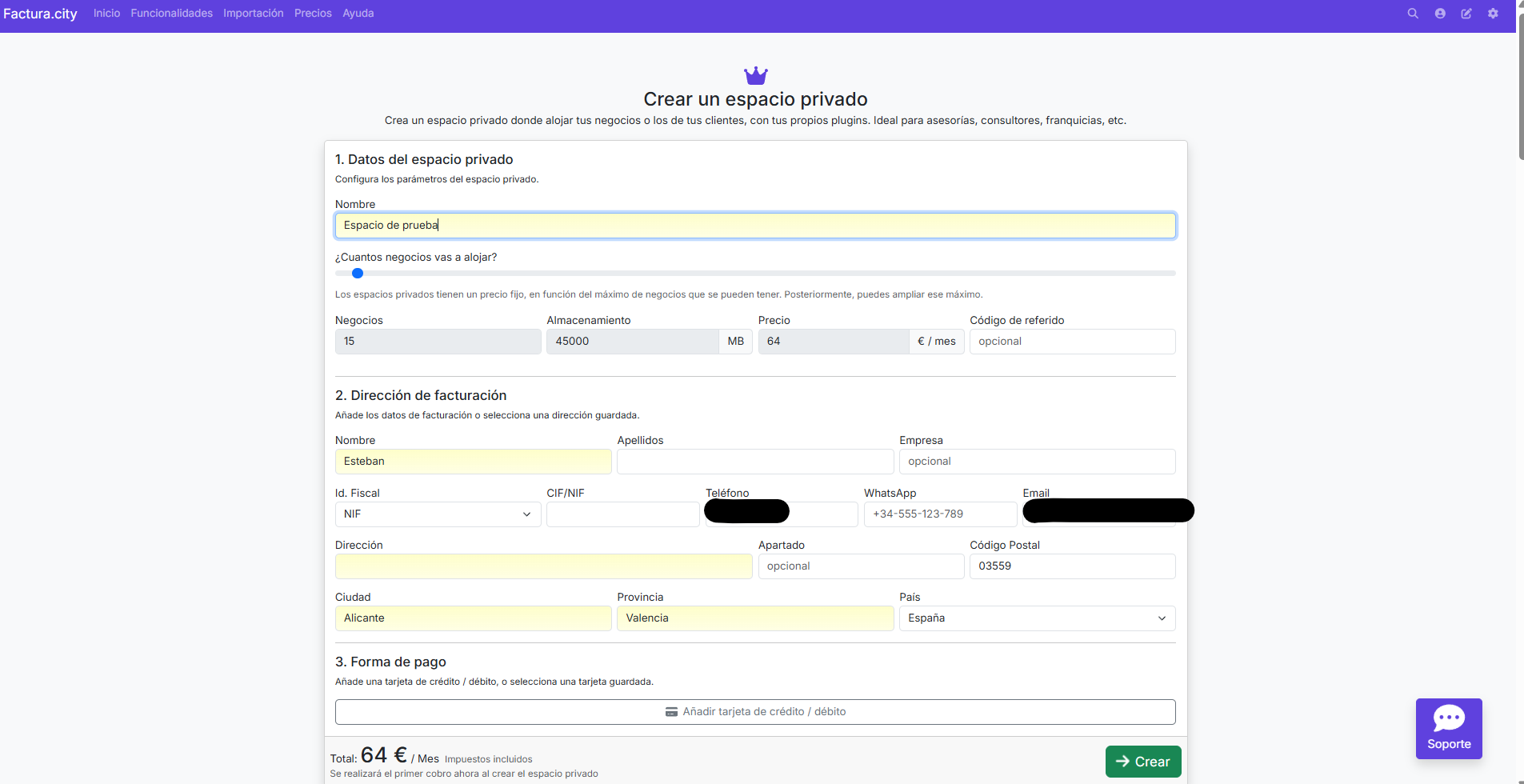This screenshot has height=784, width=1524.
Task: Click the purple crown icon above title
Action: pyautogui.click(x=756, y=75)
